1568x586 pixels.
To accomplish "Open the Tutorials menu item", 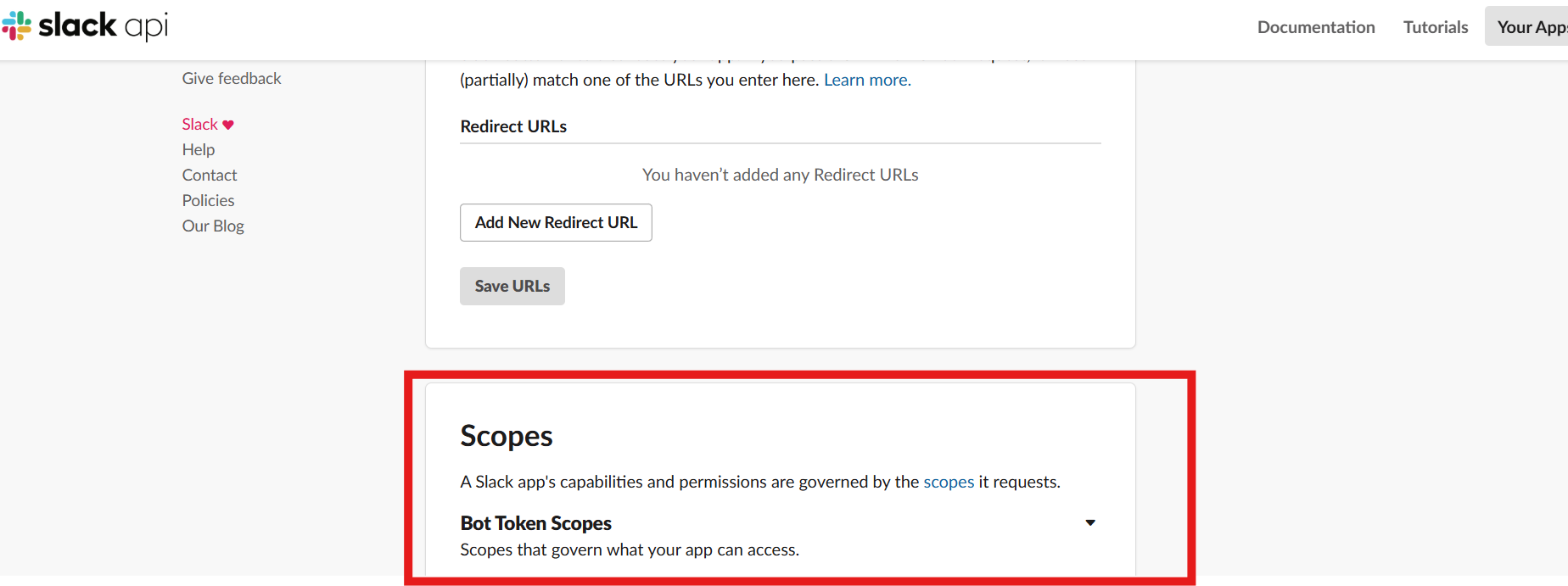I will click(1435, 27).
